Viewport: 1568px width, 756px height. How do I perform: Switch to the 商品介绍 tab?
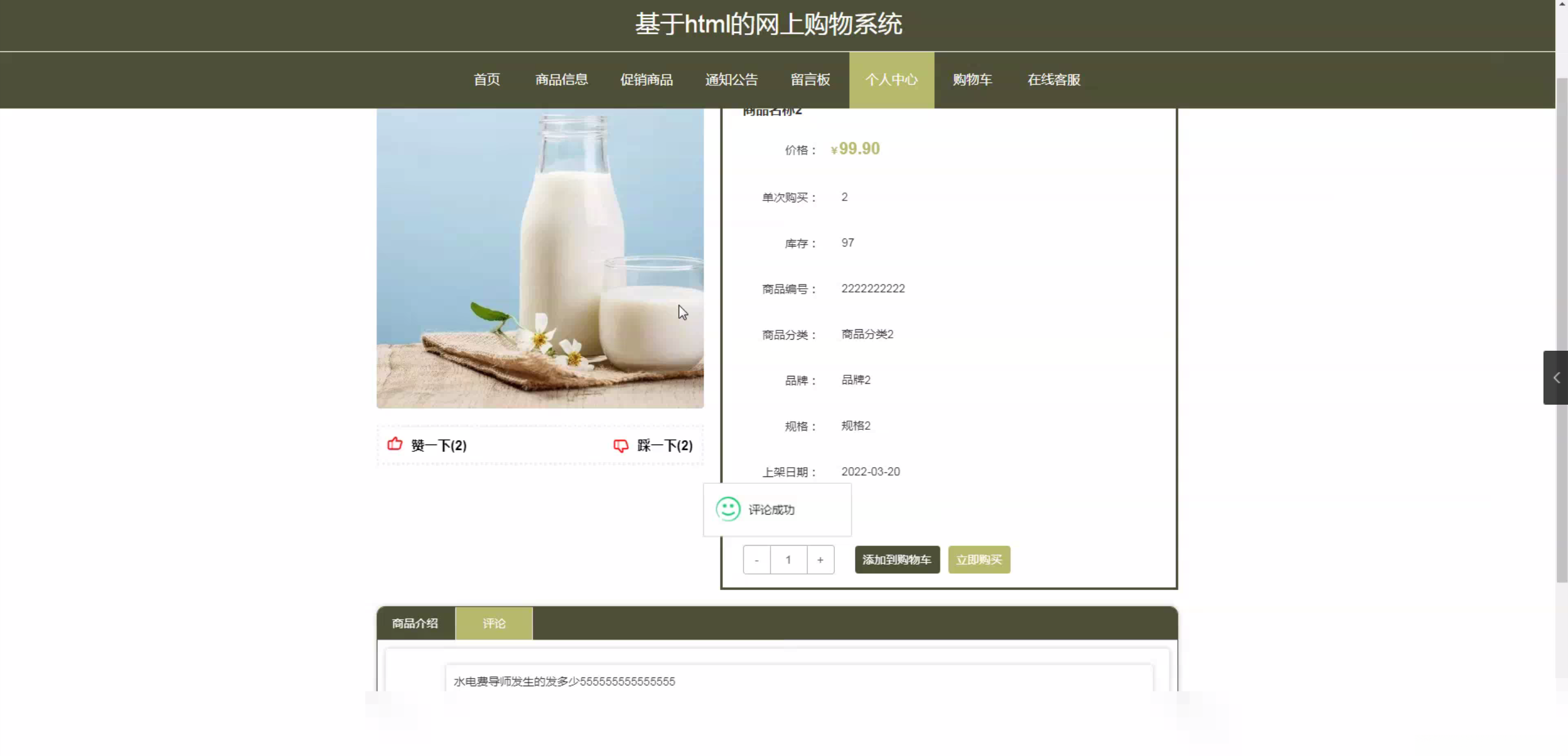click(x=415, y=624)
